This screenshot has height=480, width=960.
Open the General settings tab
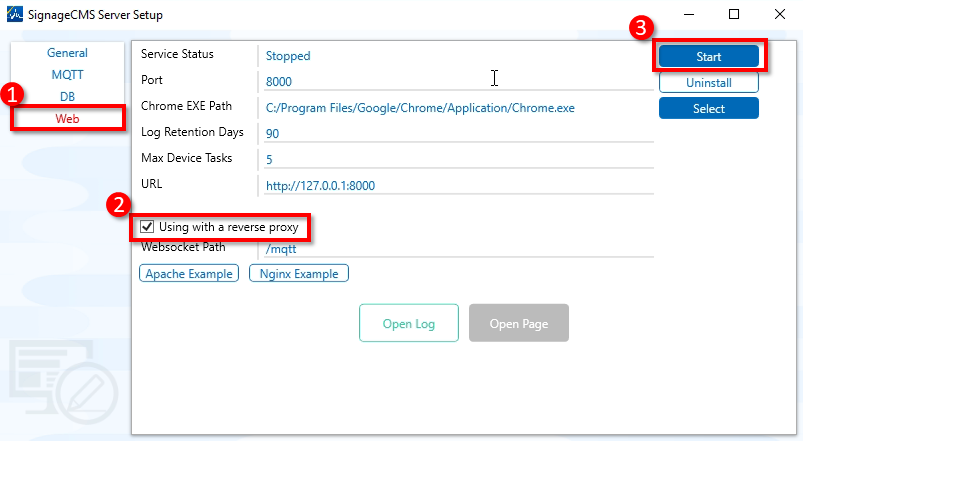(x=67, y=53)
